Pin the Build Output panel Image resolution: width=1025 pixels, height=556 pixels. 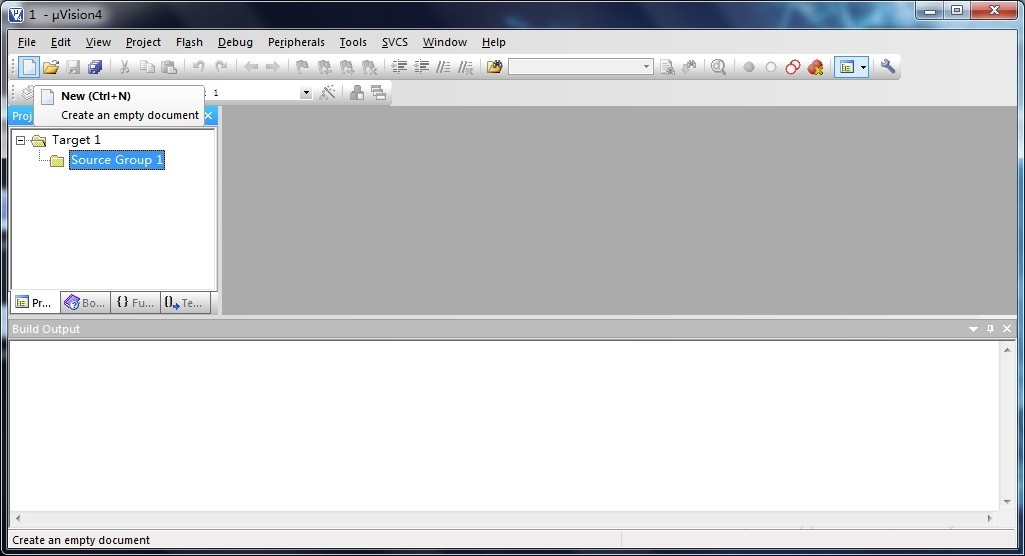pyautogui.click(x=990, y=329)
